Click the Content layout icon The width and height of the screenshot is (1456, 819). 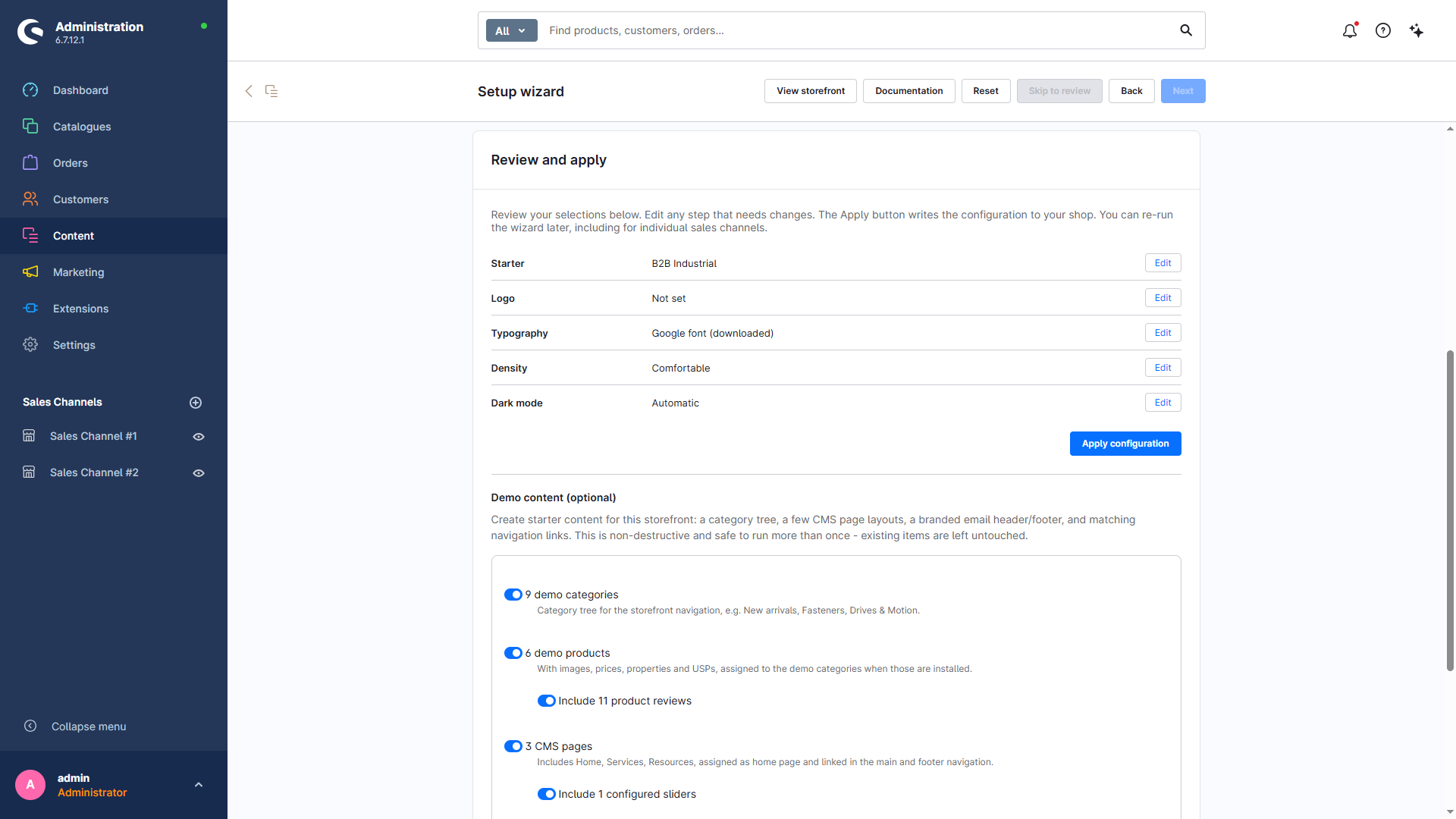click(x=30, y=236)
